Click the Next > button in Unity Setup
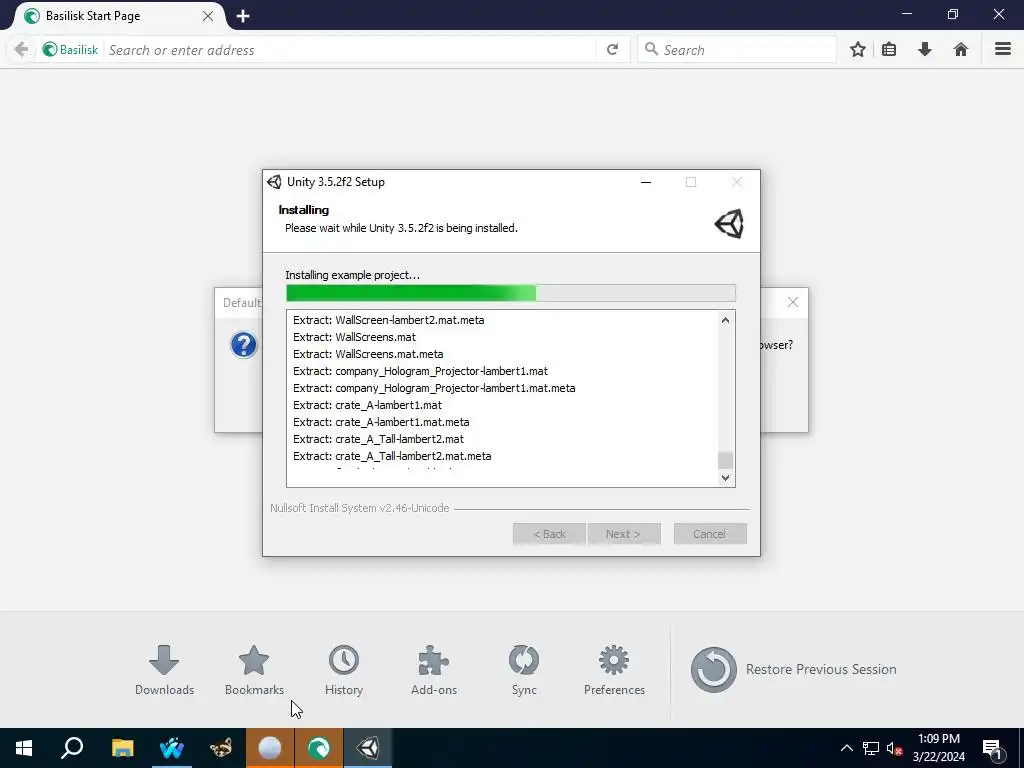The height and width of the screenshot is (768, 1024). pyautogui.click(x=624, y=534)
